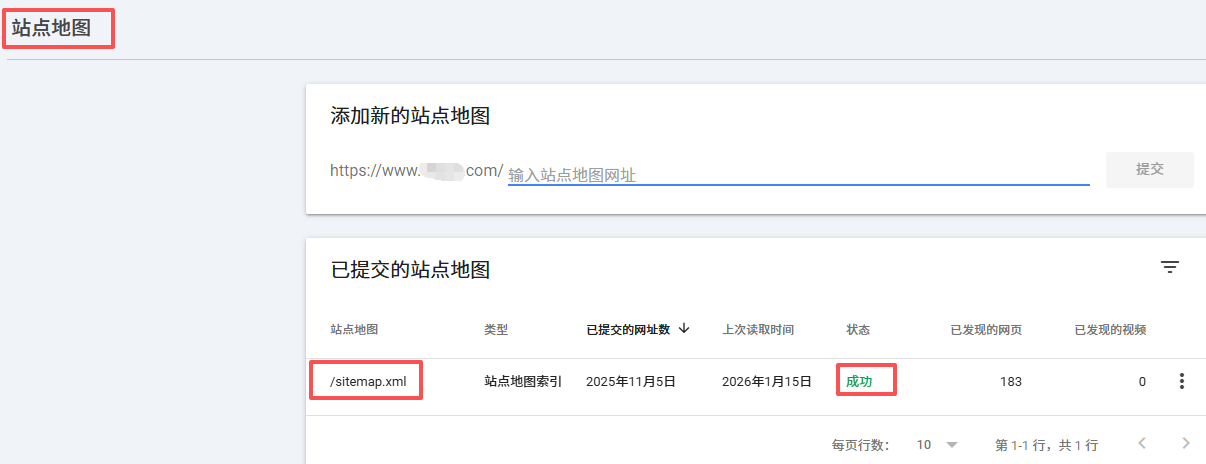Open the filter icon for submitted sitemaps
Screen dimensions: 1206x464
point(1169,267)
